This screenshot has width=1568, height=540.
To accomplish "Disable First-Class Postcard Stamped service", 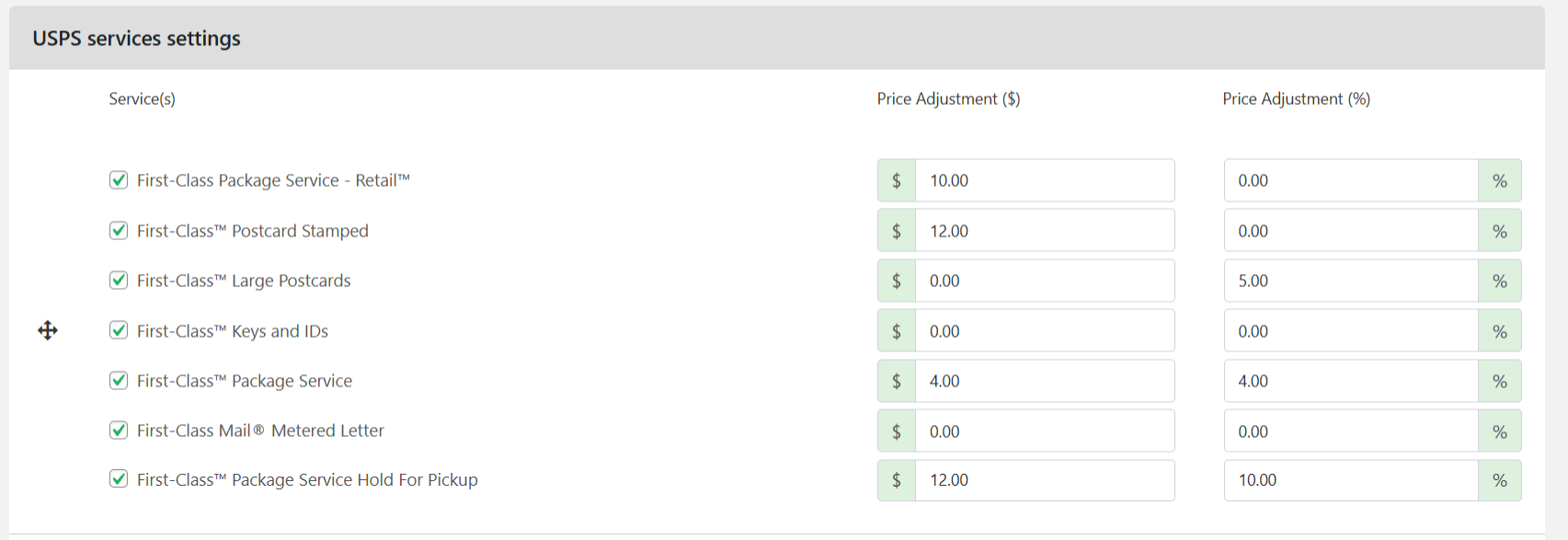I will coord(119,230).
